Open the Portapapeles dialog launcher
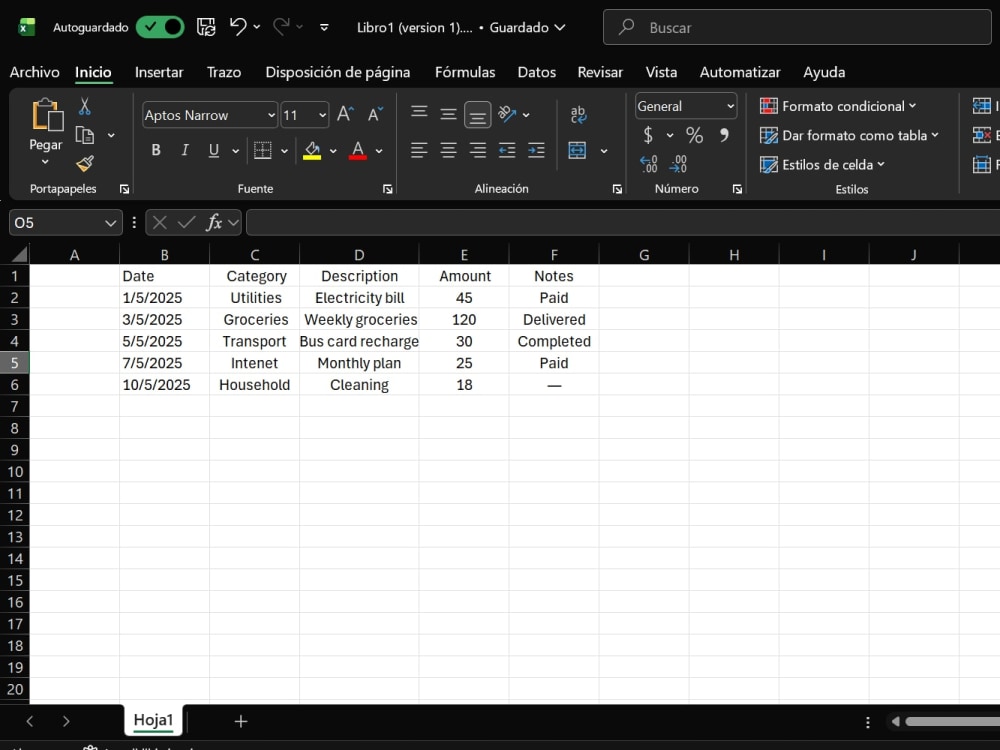 coord(124,189)
